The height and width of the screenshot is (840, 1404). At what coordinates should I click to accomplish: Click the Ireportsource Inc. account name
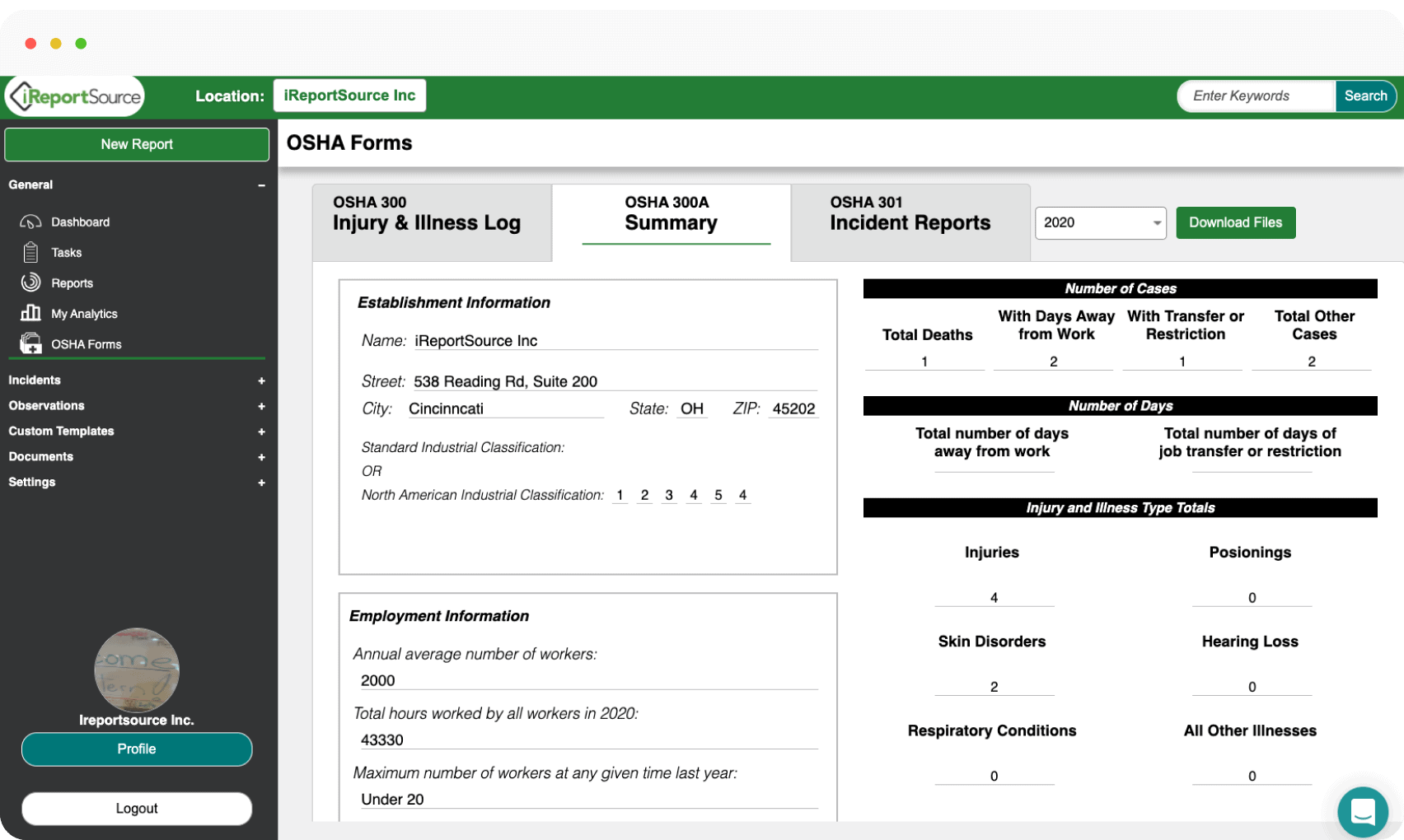[x=137, y=720]
